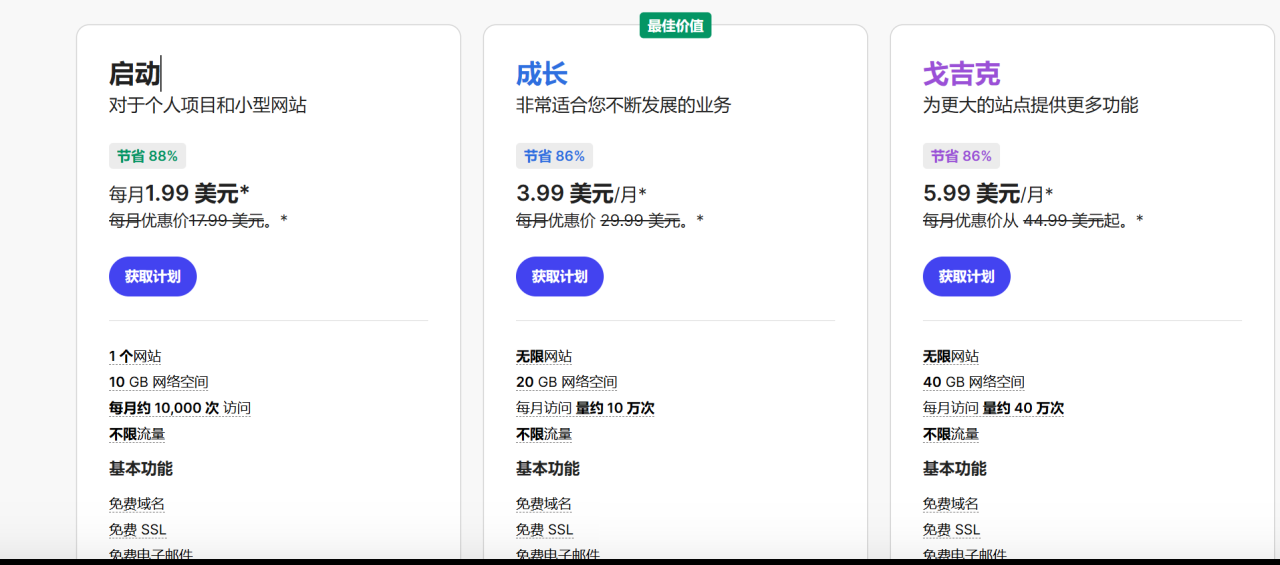This screenshot has height=565, width=1280.
Task: Click the 每月访问量约 40 万次 feature
Action: pyautogui.click(x=993, y=408)
